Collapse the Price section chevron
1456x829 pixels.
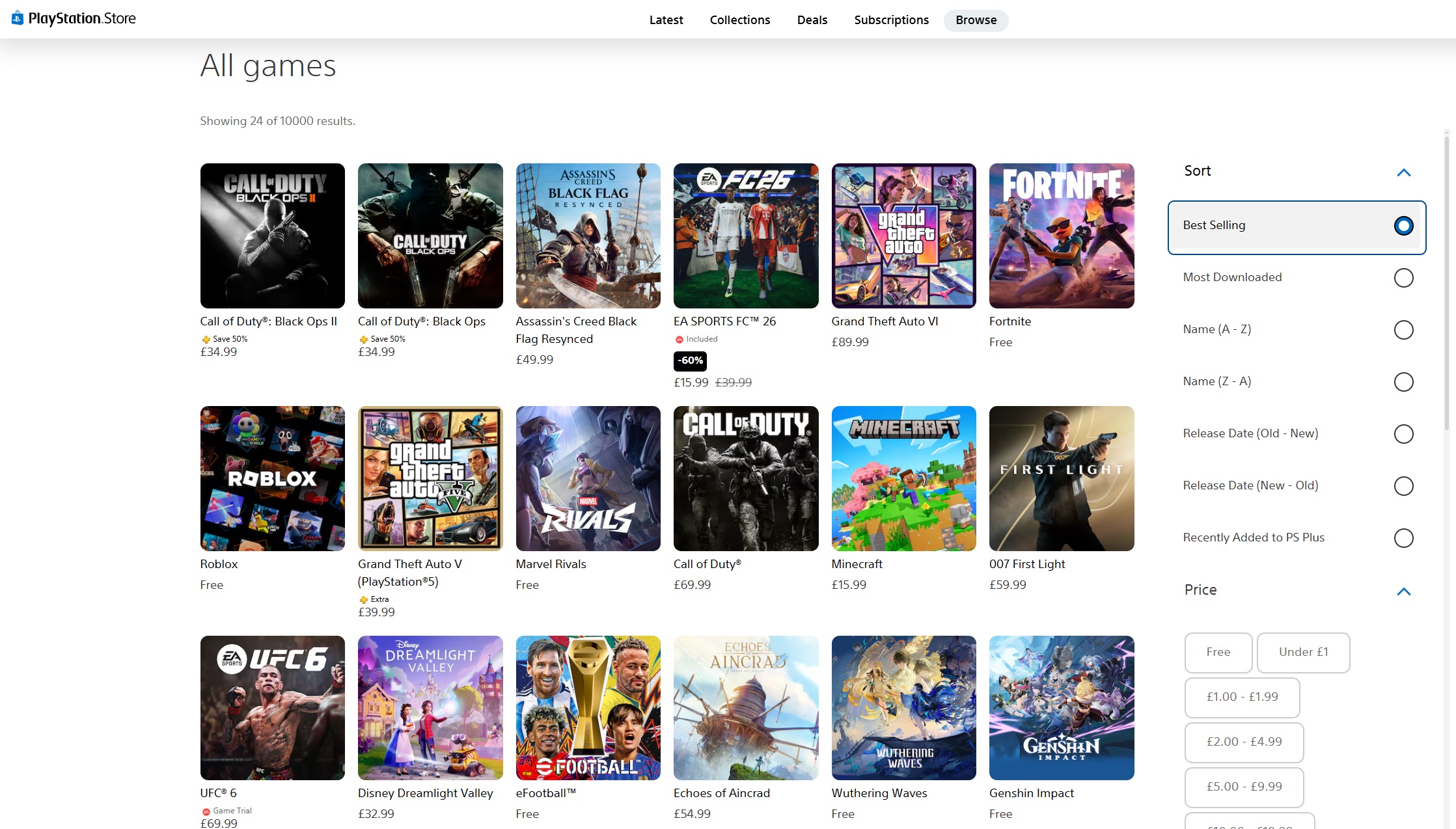point(1403,591)
